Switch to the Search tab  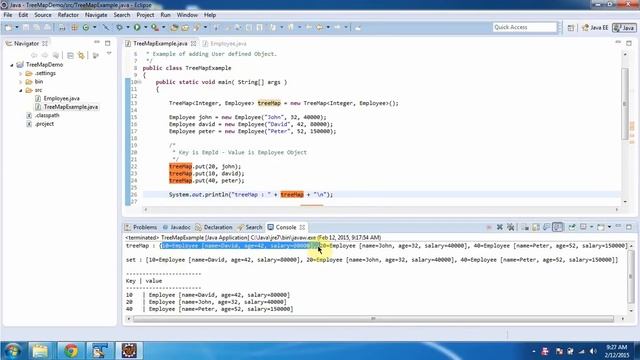click(x=250, y=227)
